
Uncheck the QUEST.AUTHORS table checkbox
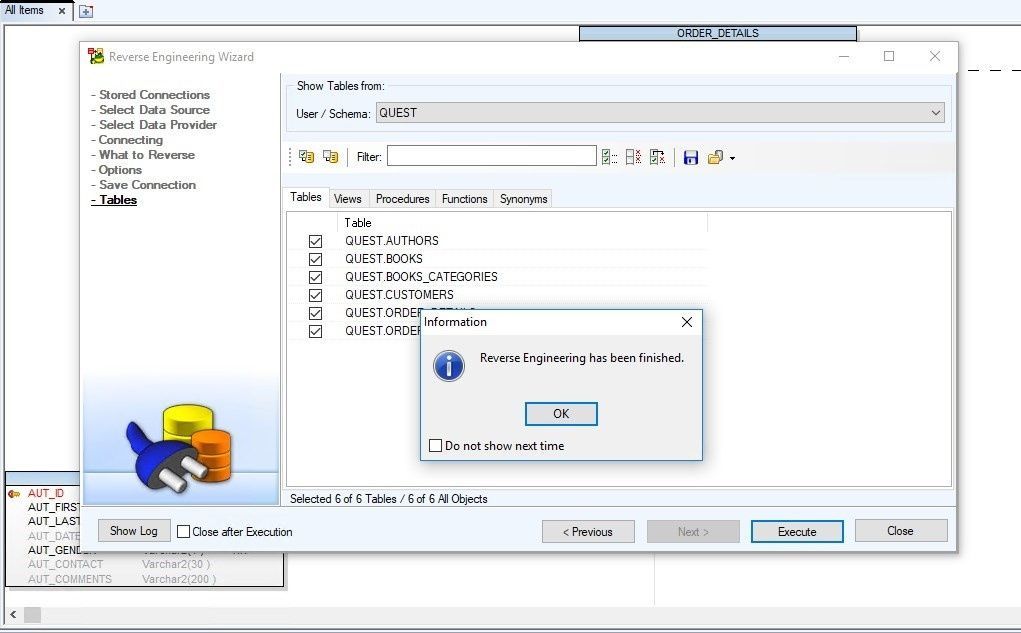(x=315, y=241)
